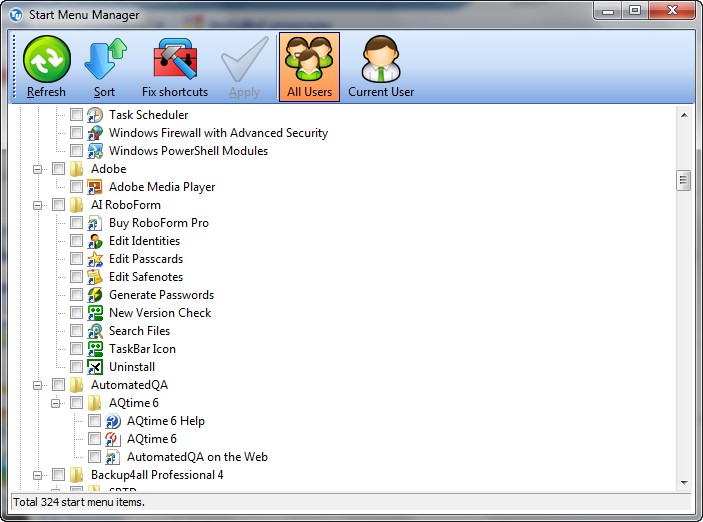
Task: Select the Task Scheduler entry
Action: coord(148,115)
